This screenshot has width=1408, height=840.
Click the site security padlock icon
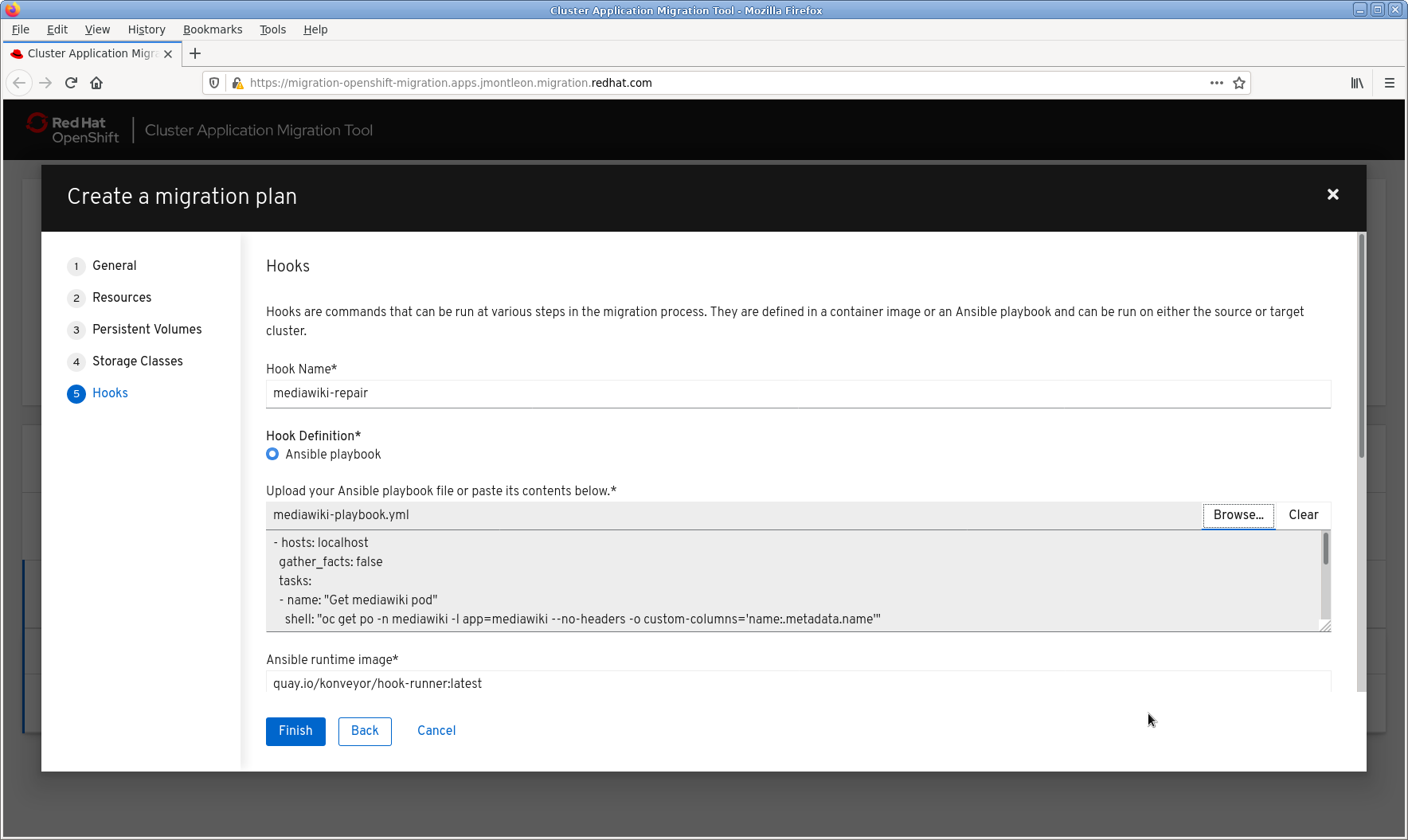(237, 83)
